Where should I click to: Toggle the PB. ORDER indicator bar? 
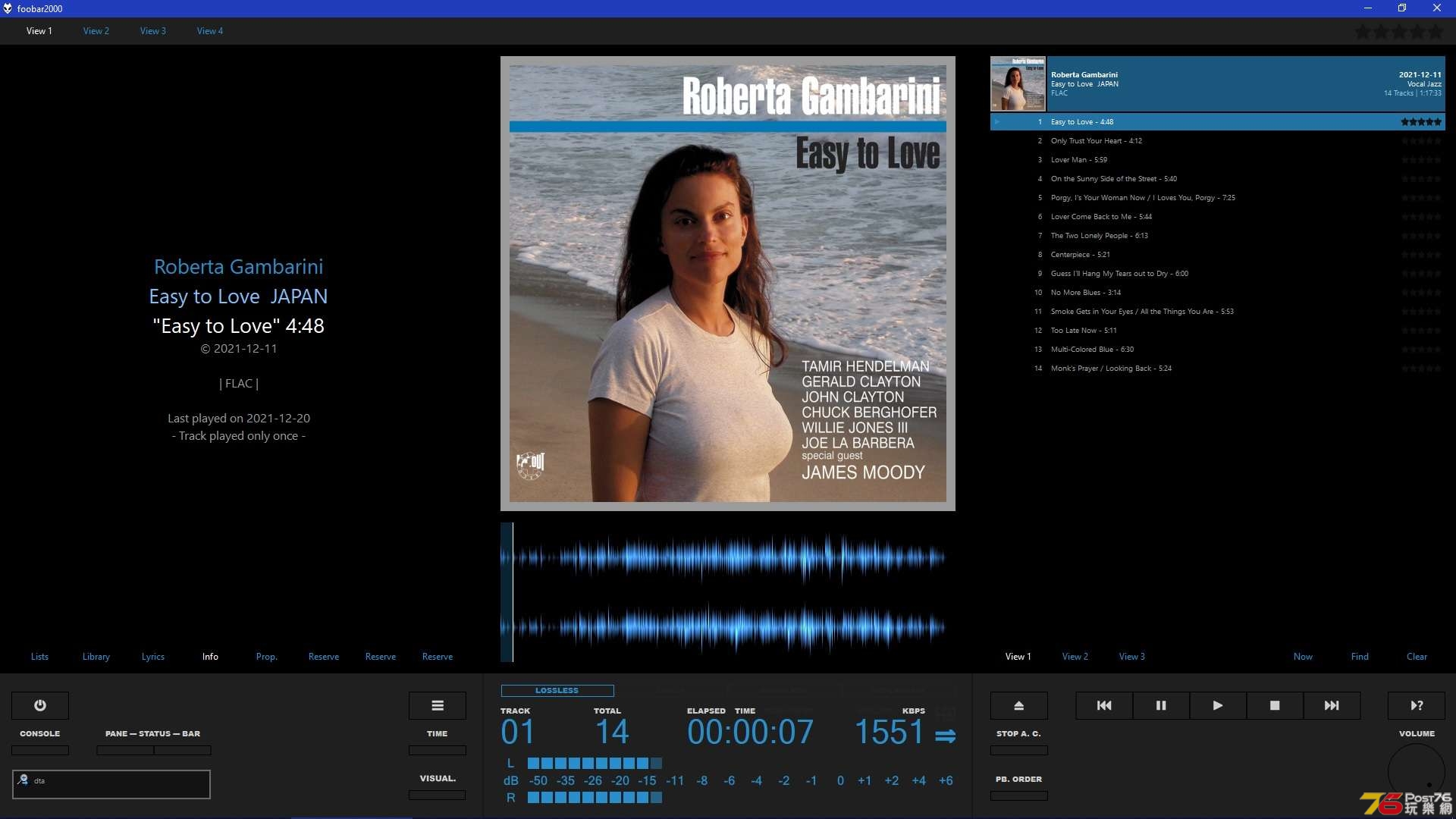click(1018, 795)
